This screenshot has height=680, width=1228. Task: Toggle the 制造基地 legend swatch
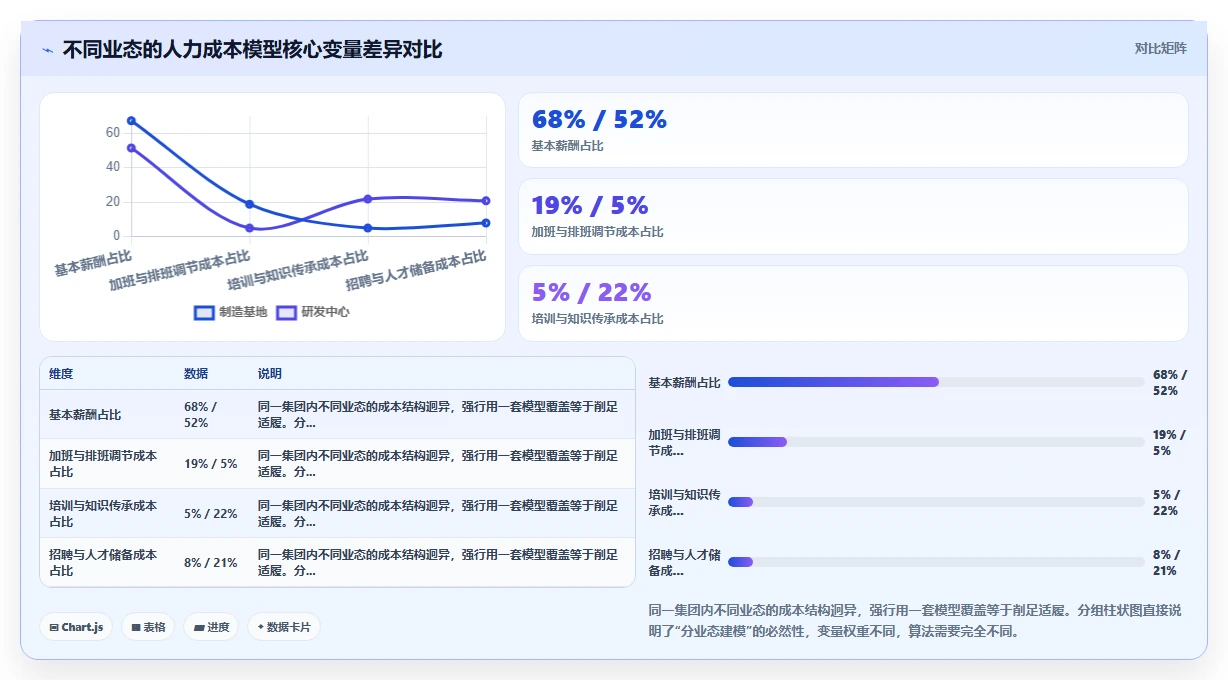204,312
